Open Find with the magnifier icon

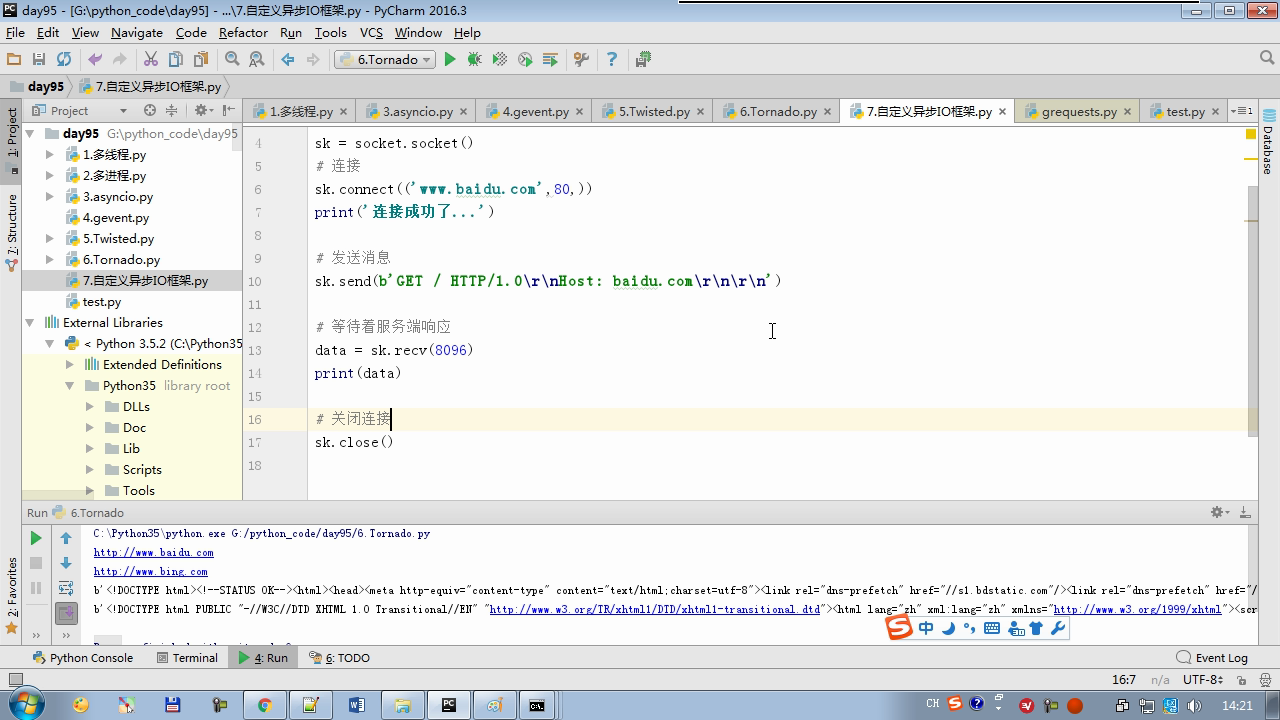point(232,60)
